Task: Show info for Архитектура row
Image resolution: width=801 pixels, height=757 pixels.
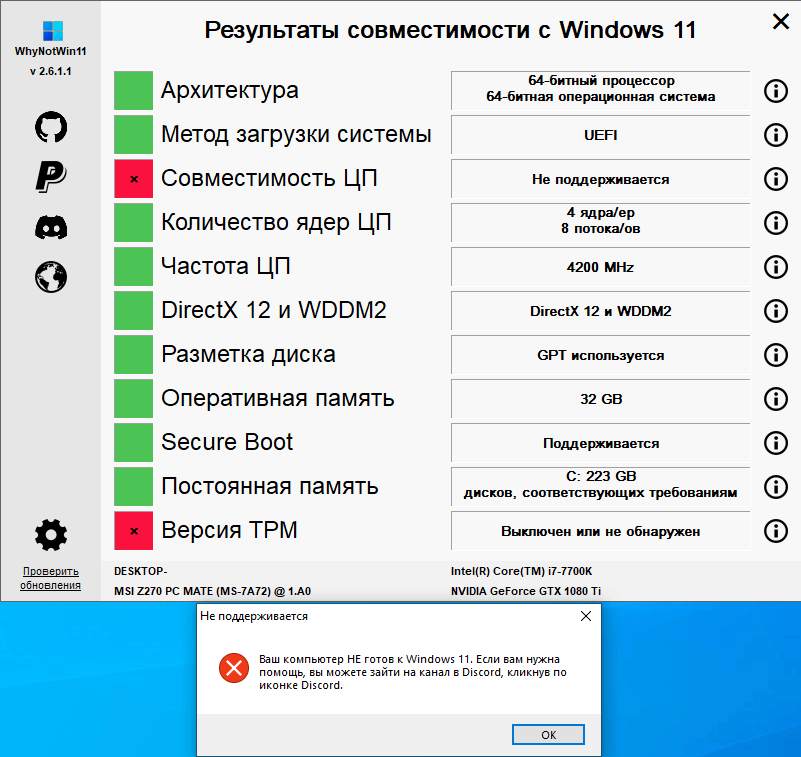Action: [775, 91]
